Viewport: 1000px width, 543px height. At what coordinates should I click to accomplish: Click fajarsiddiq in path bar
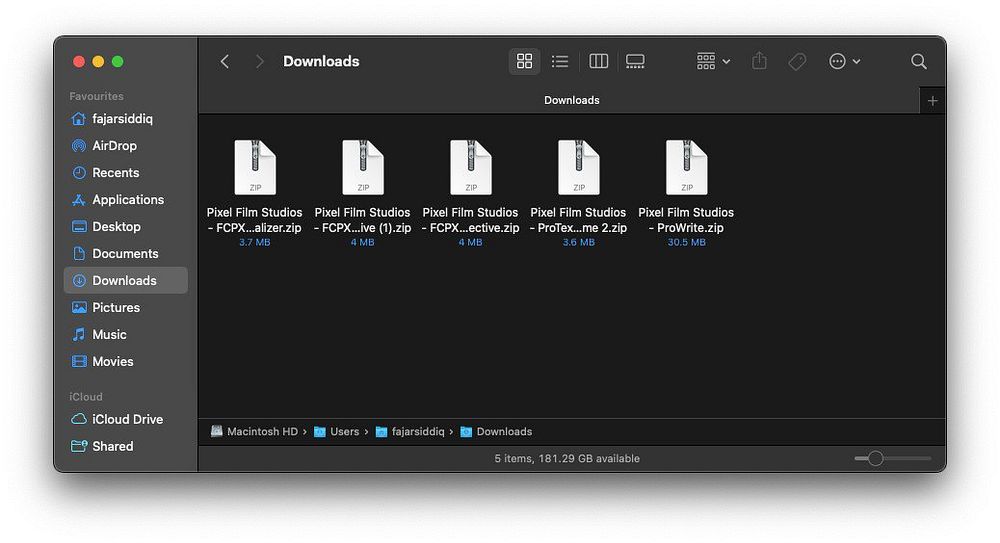tap(410, 431)
